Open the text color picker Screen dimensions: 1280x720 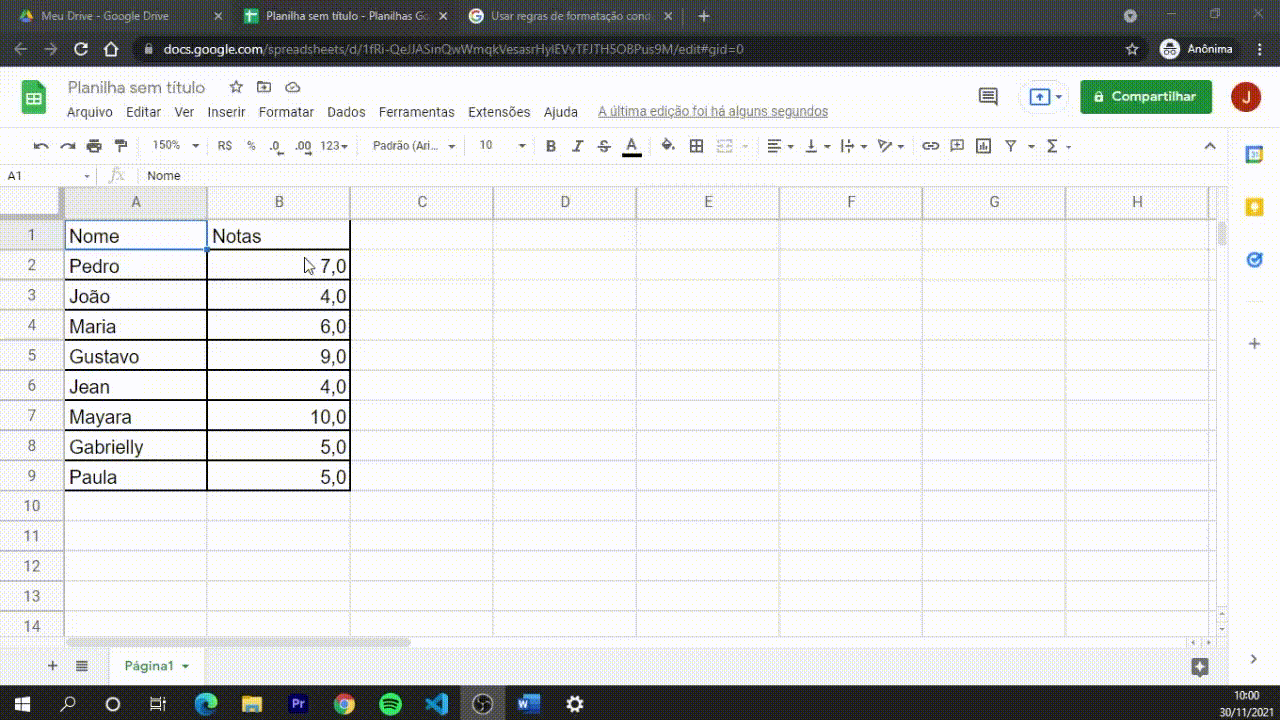click(x=631, y=146)
